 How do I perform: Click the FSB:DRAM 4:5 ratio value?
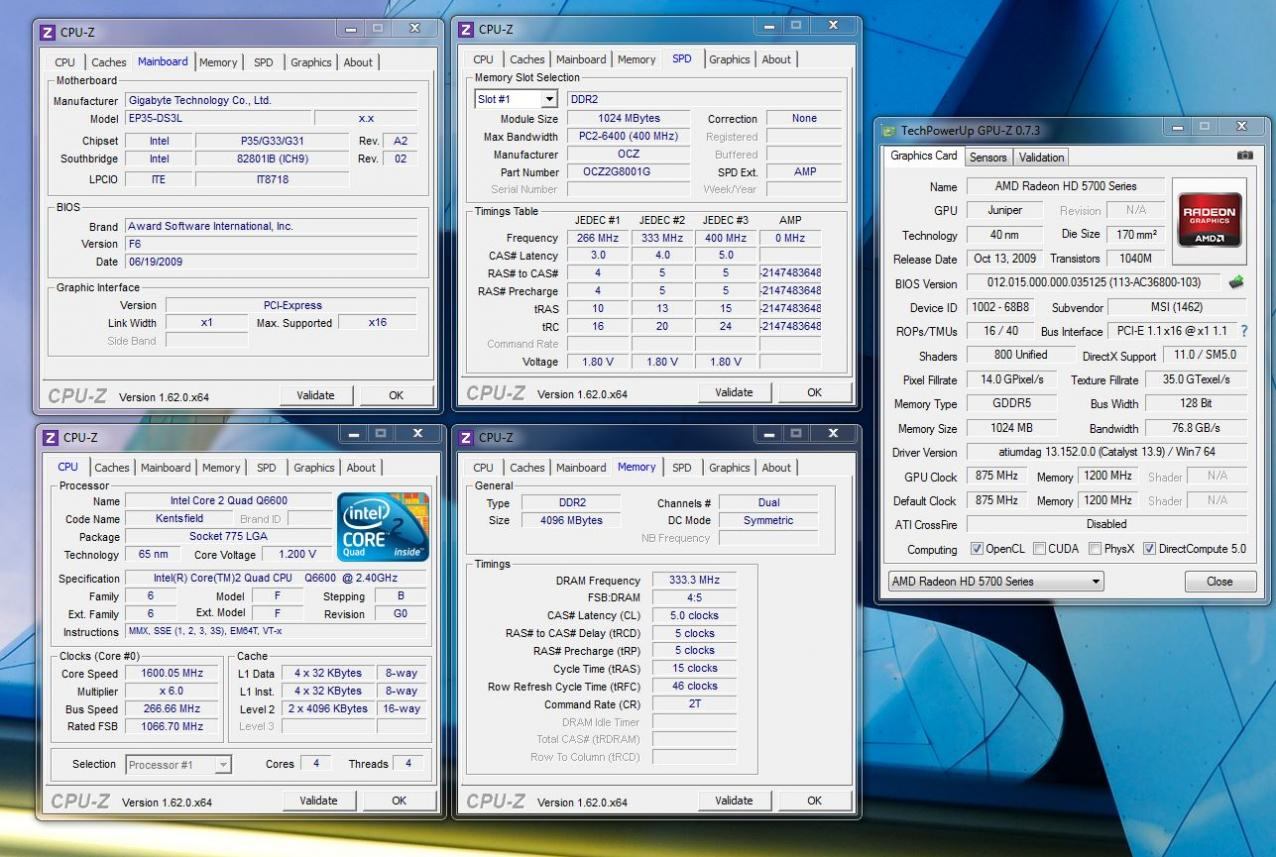tap(694, 598)
